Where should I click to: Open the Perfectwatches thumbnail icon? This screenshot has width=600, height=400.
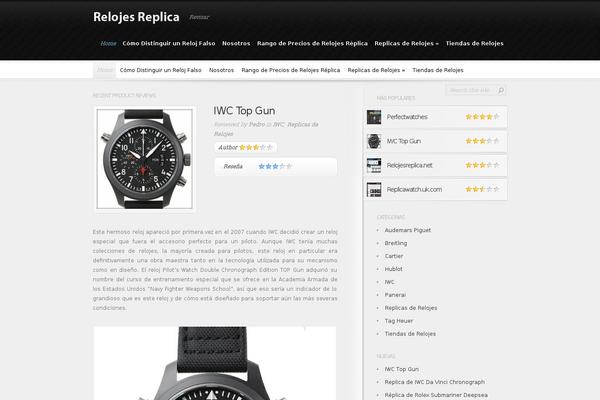pyautogui.click(x=374, y=117)
